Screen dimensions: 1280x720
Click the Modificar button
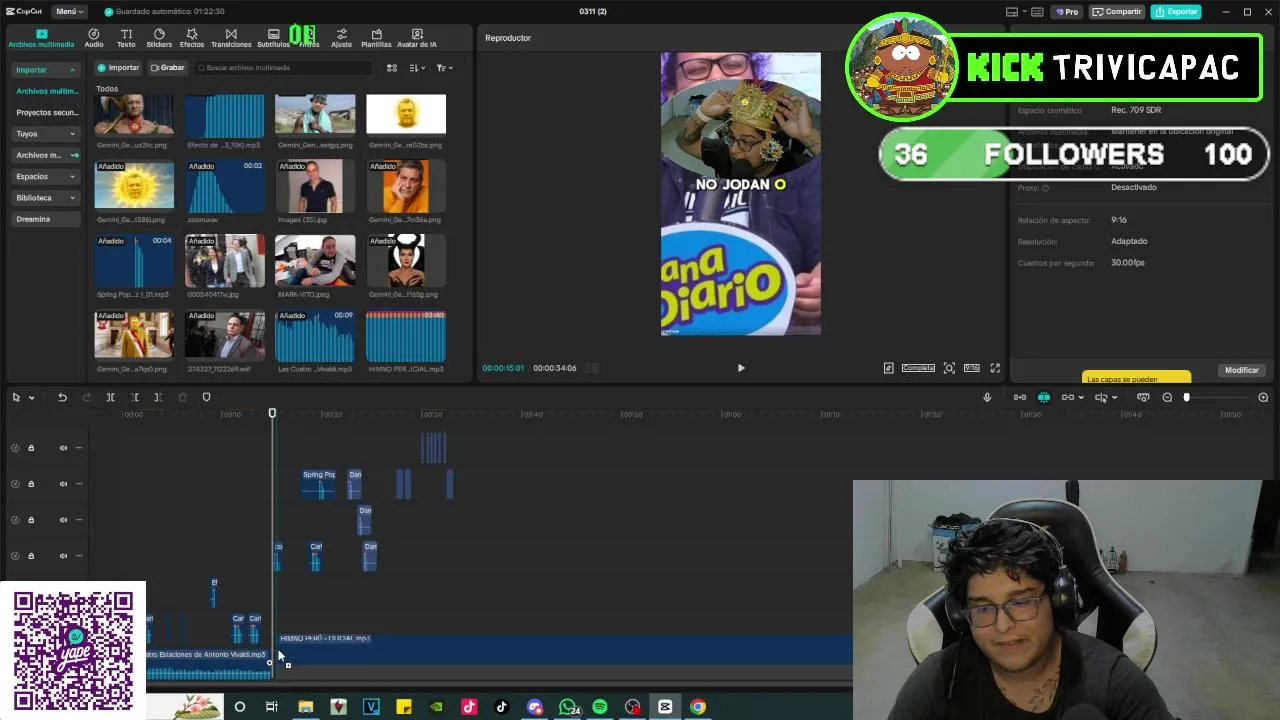pyautogui.click(x=1242, y=370)
